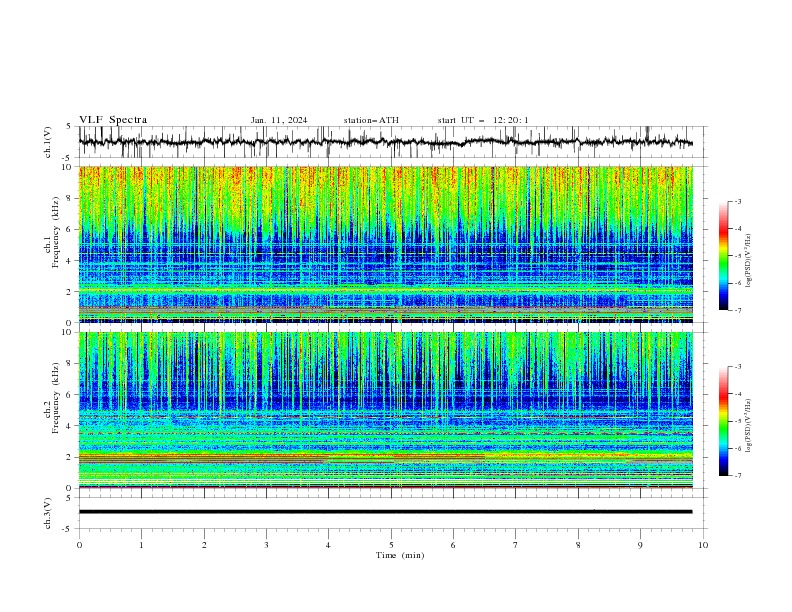The width and height of the screenshot is (792, 612).
Task: Click the ch.1 spectrogram plot area
Action: point(385,244)
